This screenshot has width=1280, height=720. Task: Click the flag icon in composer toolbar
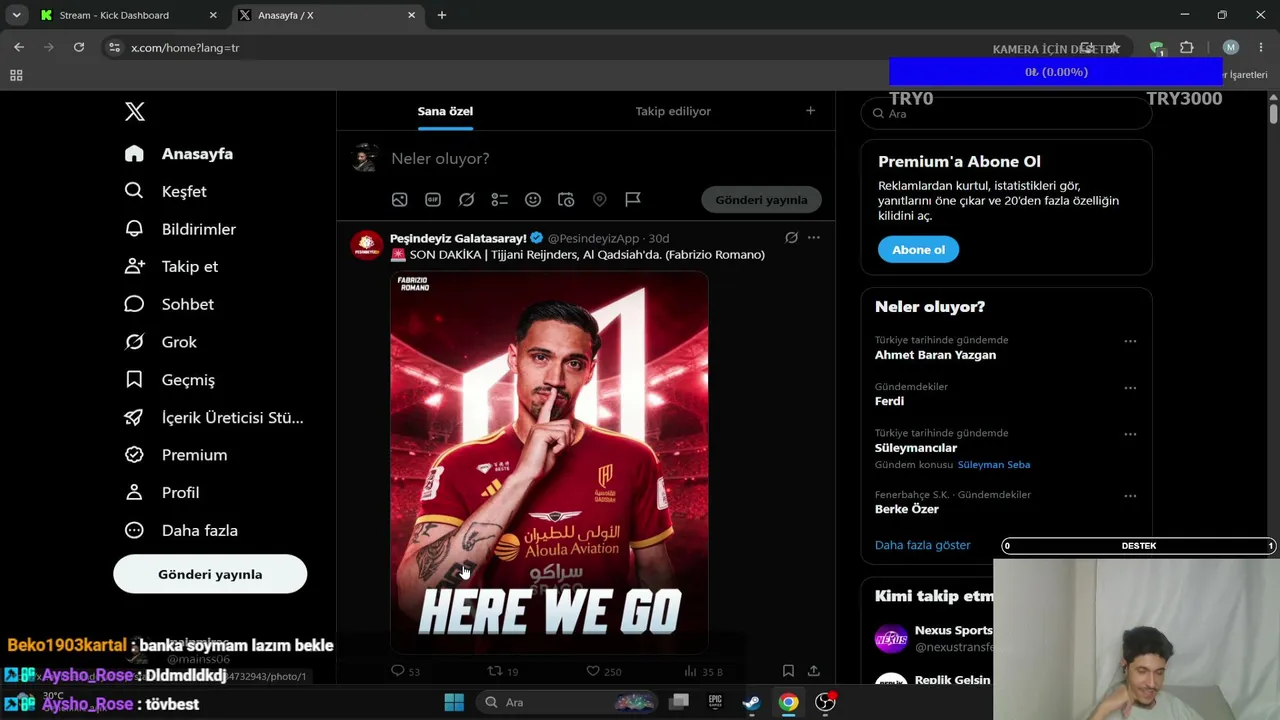point(633,200)
